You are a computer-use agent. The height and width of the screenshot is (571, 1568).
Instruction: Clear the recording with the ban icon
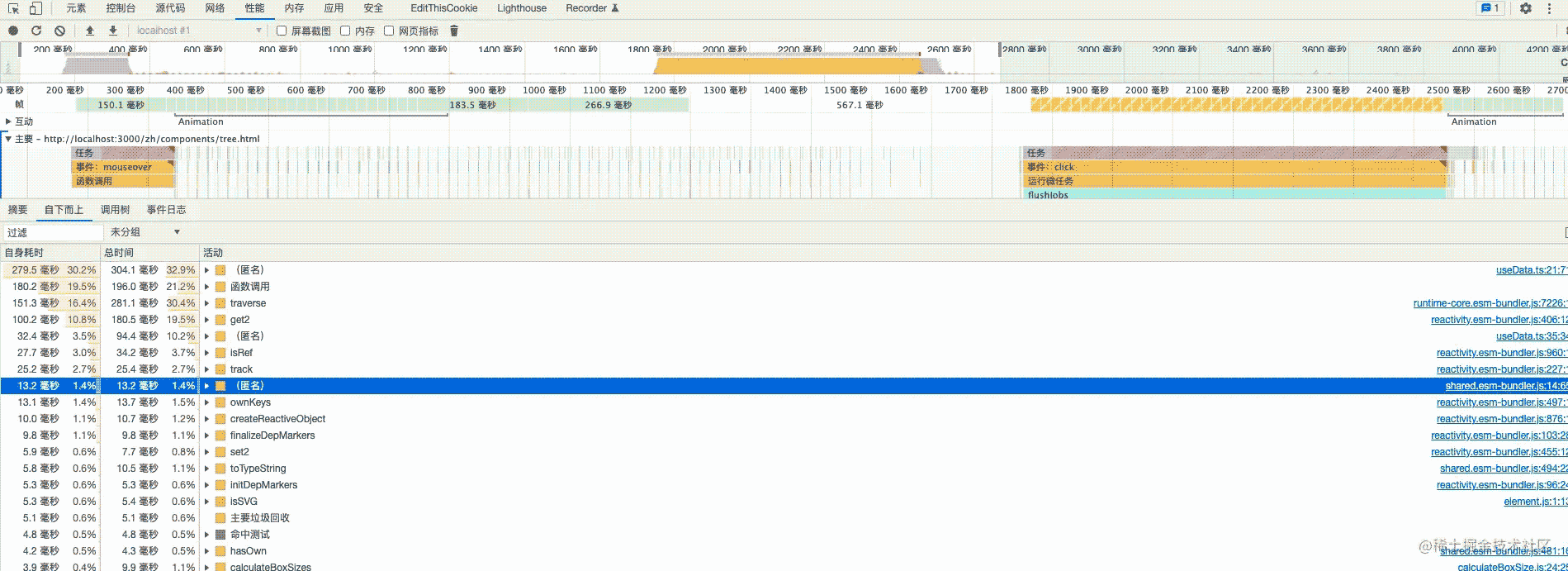59,31
